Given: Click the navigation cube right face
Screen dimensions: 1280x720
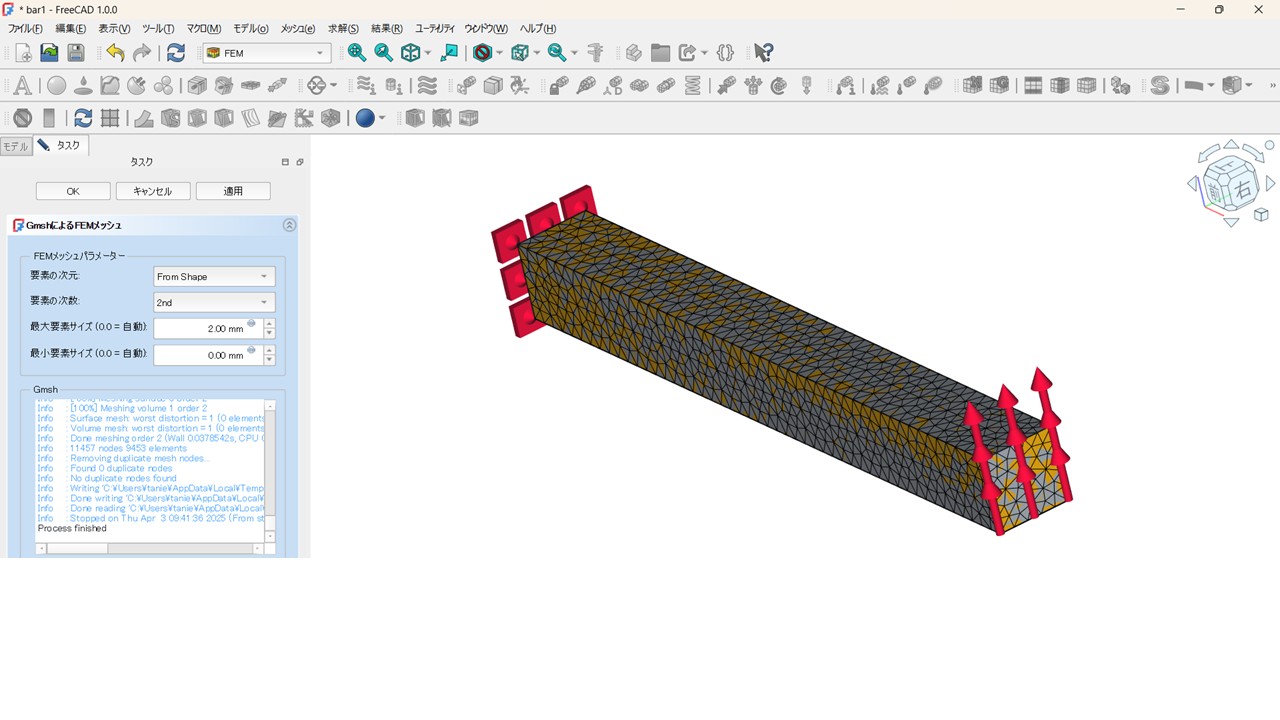Looking at the screenshot, I should [1242, 189].
